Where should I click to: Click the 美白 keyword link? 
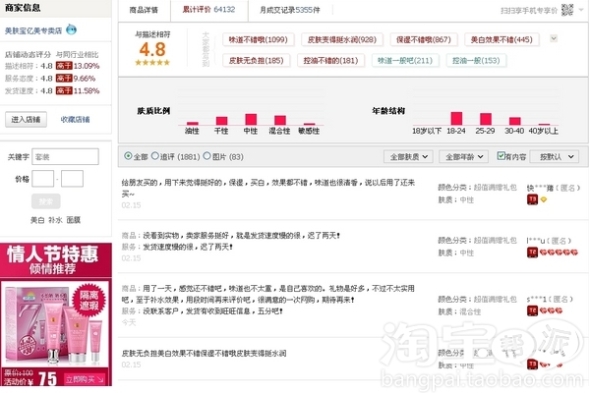tap(37, 220)
